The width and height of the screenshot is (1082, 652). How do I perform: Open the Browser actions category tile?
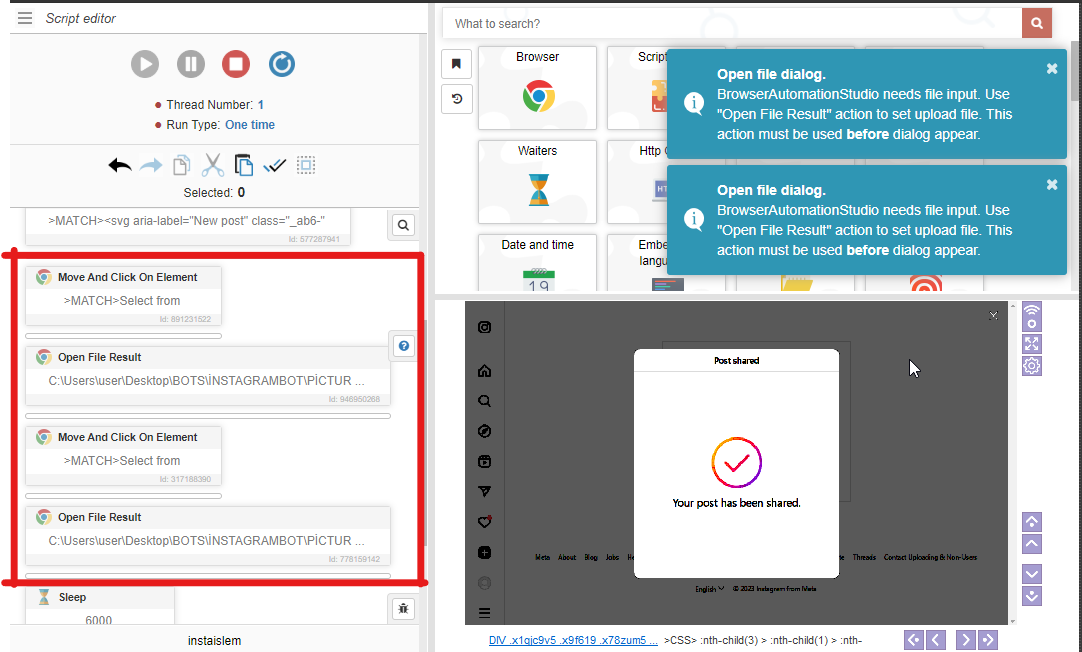tap(538, 88)
